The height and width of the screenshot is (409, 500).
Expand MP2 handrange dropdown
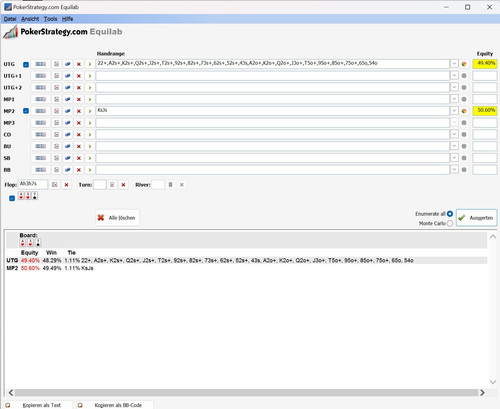pyautogui.click(x=454, y=111)
